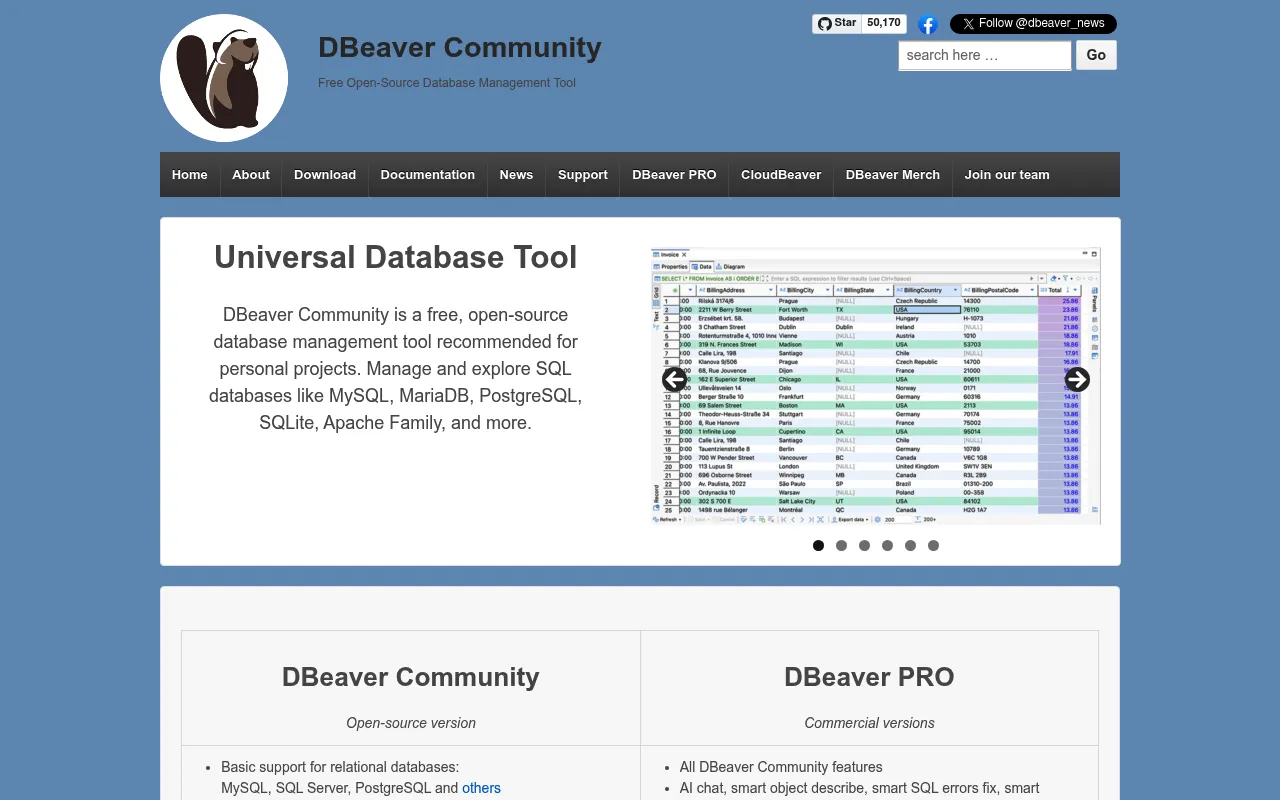
Task: Go to next slide with right arrow
Action: tap(1077, 380)
